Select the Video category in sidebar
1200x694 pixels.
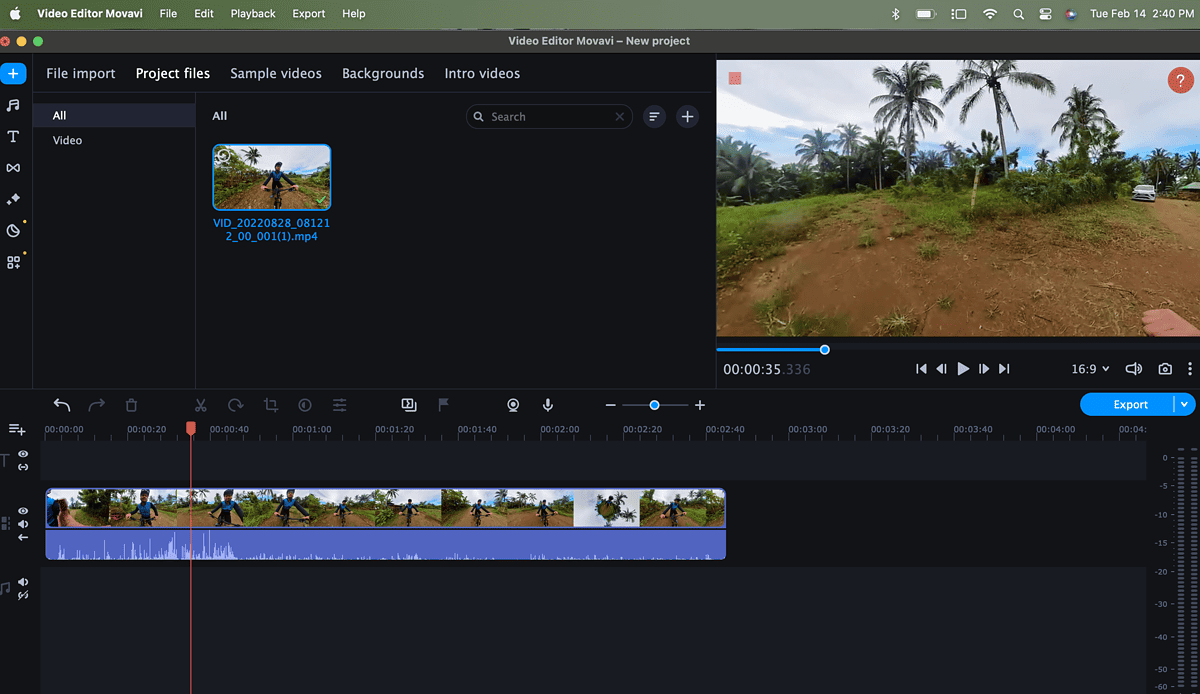click(68, 141)
